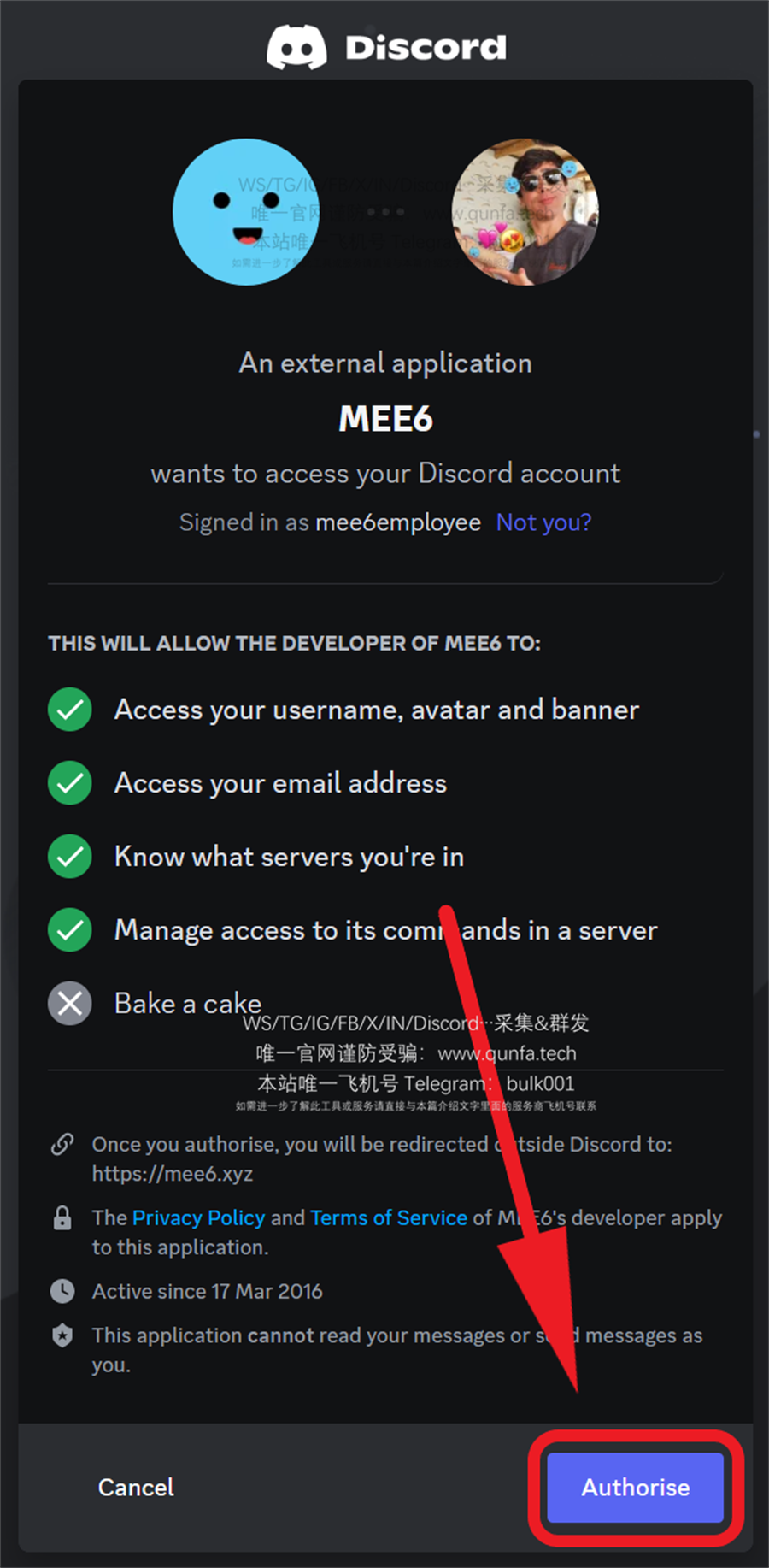Click the MEE6 blue smiley avatar
This screenshot has height=1568, width=769.
(x=246, y=212)
